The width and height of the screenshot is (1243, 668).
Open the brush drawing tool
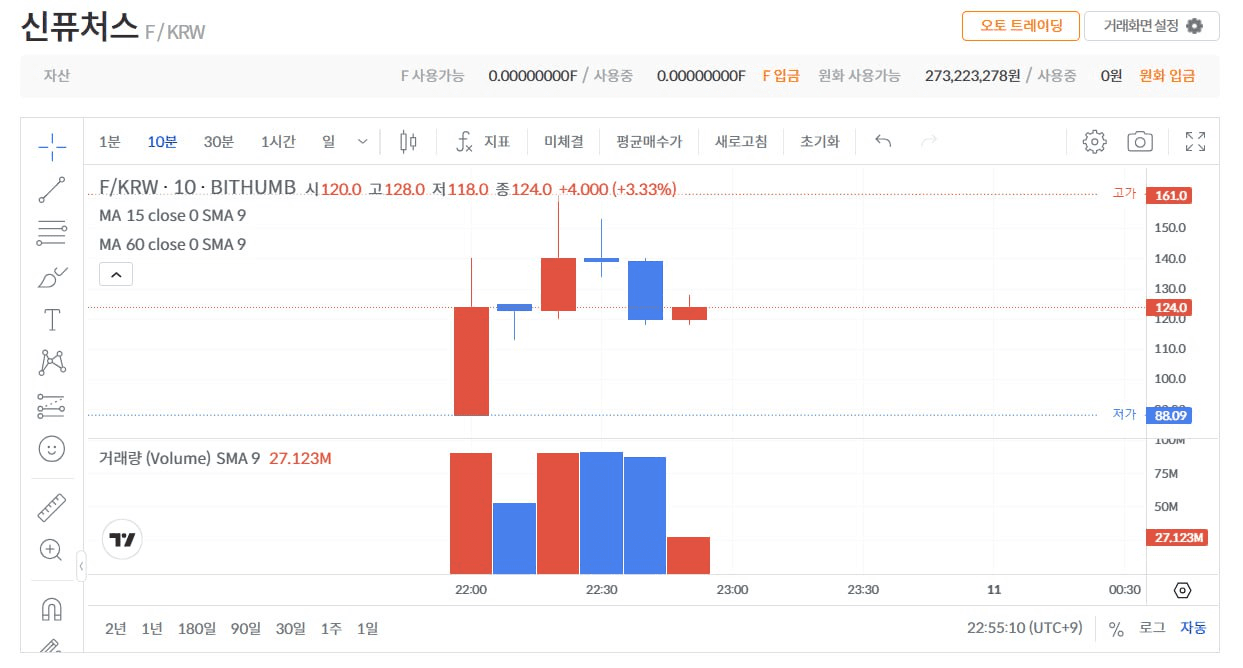tap(52, 277)
